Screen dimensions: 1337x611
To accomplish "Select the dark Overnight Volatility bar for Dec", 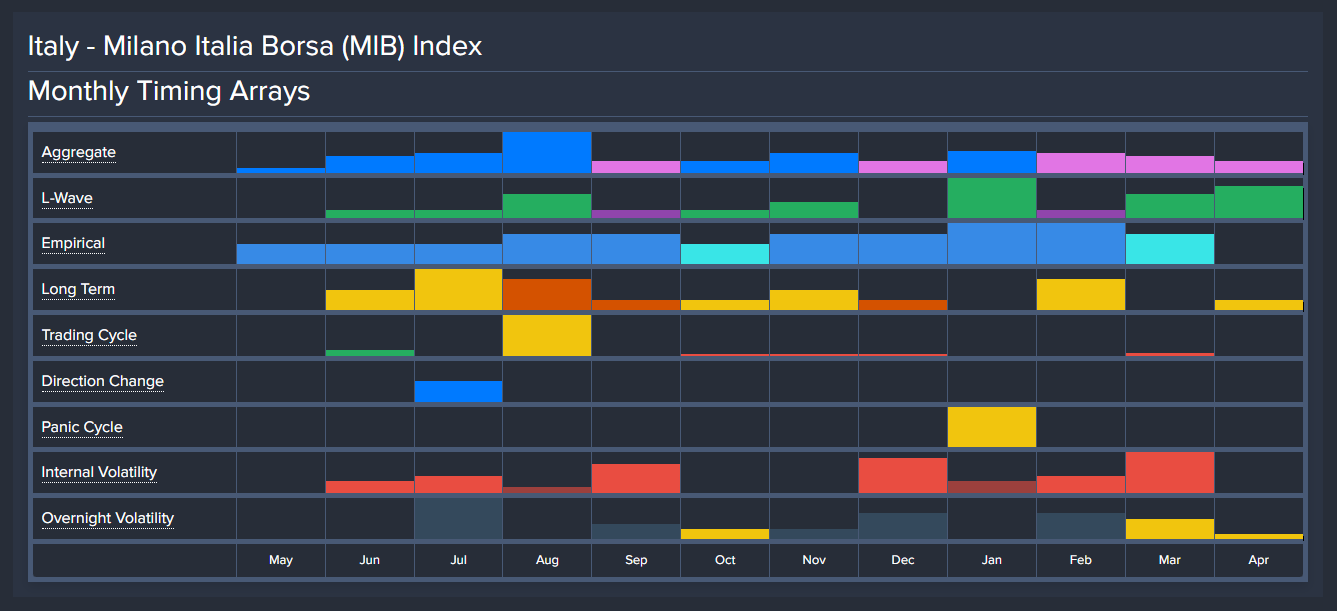I will point(903,526).
